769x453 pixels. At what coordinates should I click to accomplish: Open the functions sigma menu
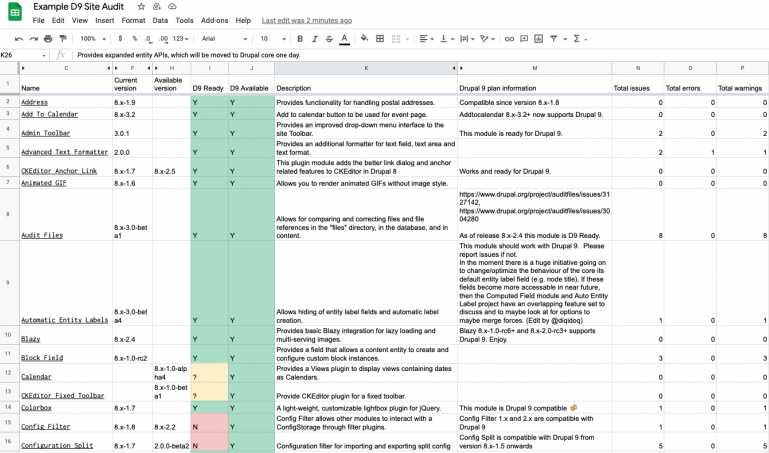coord(577,39)
